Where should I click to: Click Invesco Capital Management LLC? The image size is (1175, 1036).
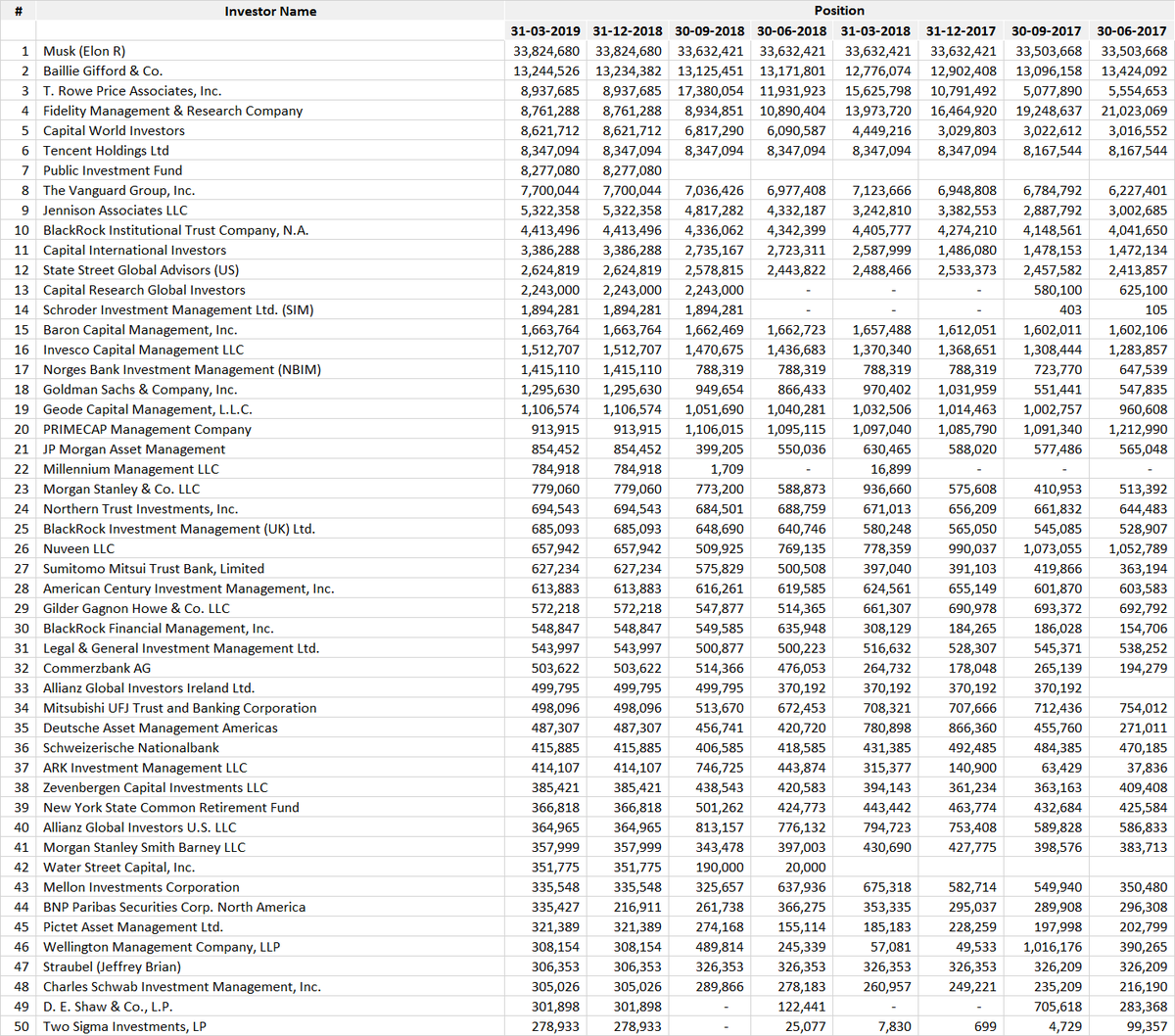(143, 350)
